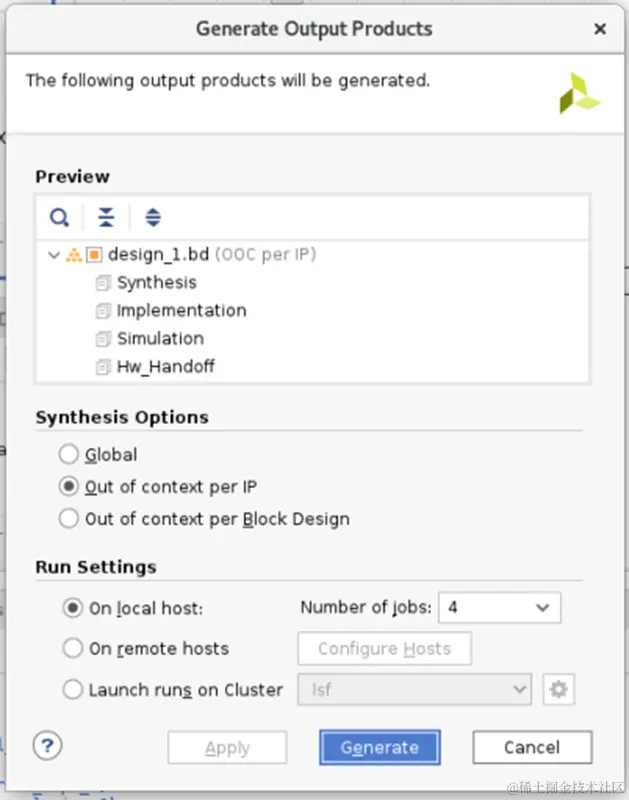Open the lsf cluster dropdown

pyautogui.click(x=414, y=689)
